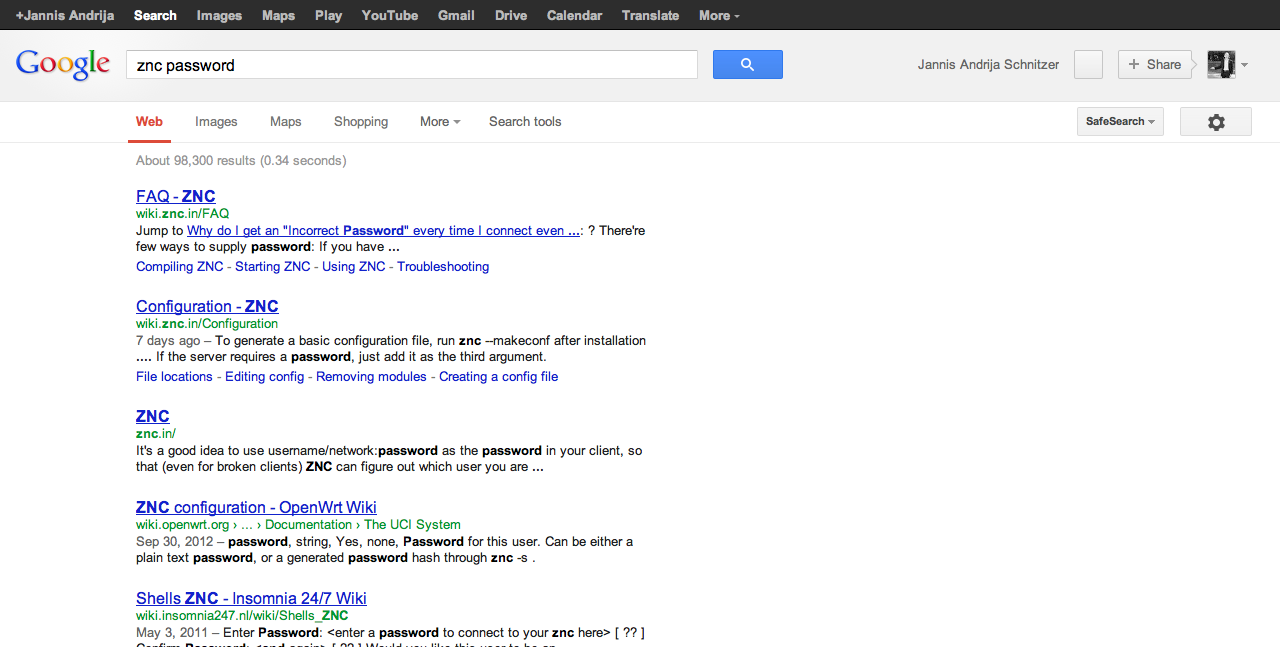1280x647 pixels.
Task: Open Search tools
Action: click(525, 122)
